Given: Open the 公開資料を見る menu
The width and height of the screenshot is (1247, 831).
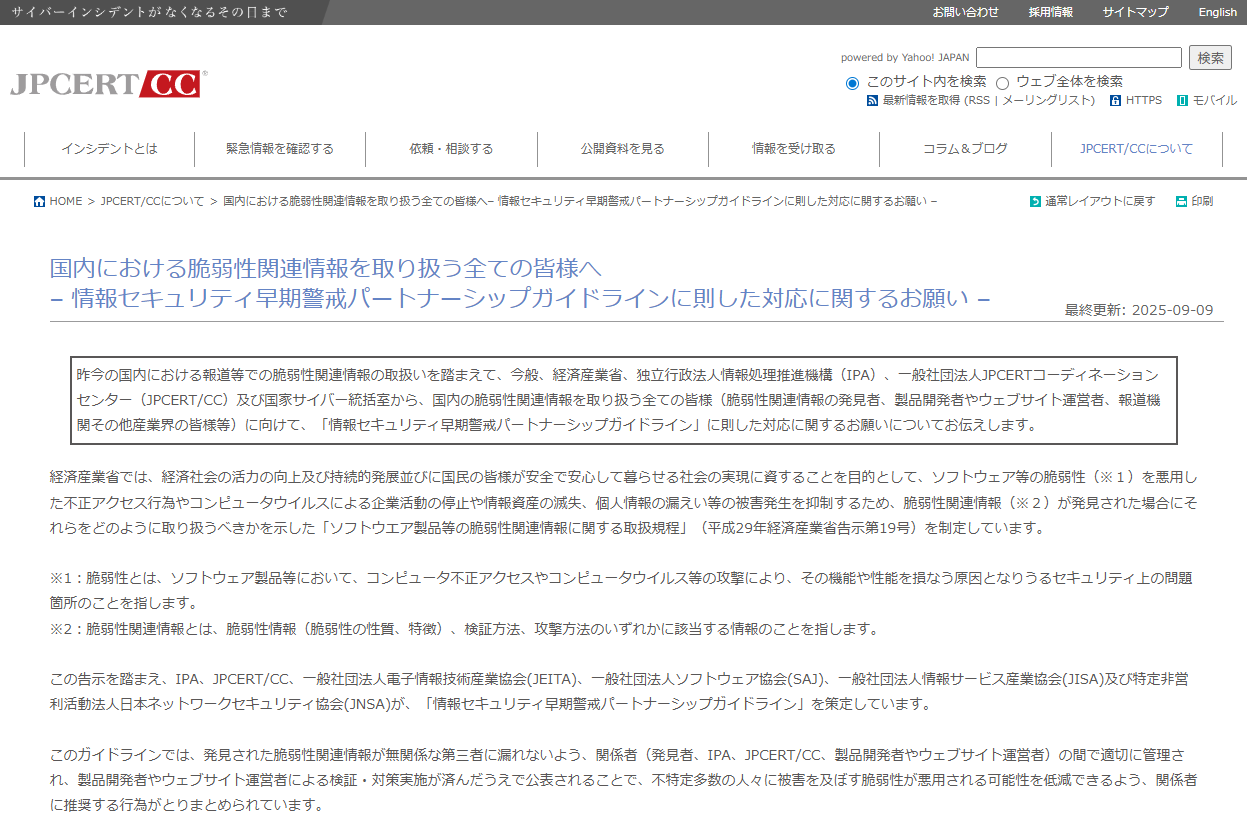Looking at the screenshot, I should pyautogui.click(x=622, y=149).
